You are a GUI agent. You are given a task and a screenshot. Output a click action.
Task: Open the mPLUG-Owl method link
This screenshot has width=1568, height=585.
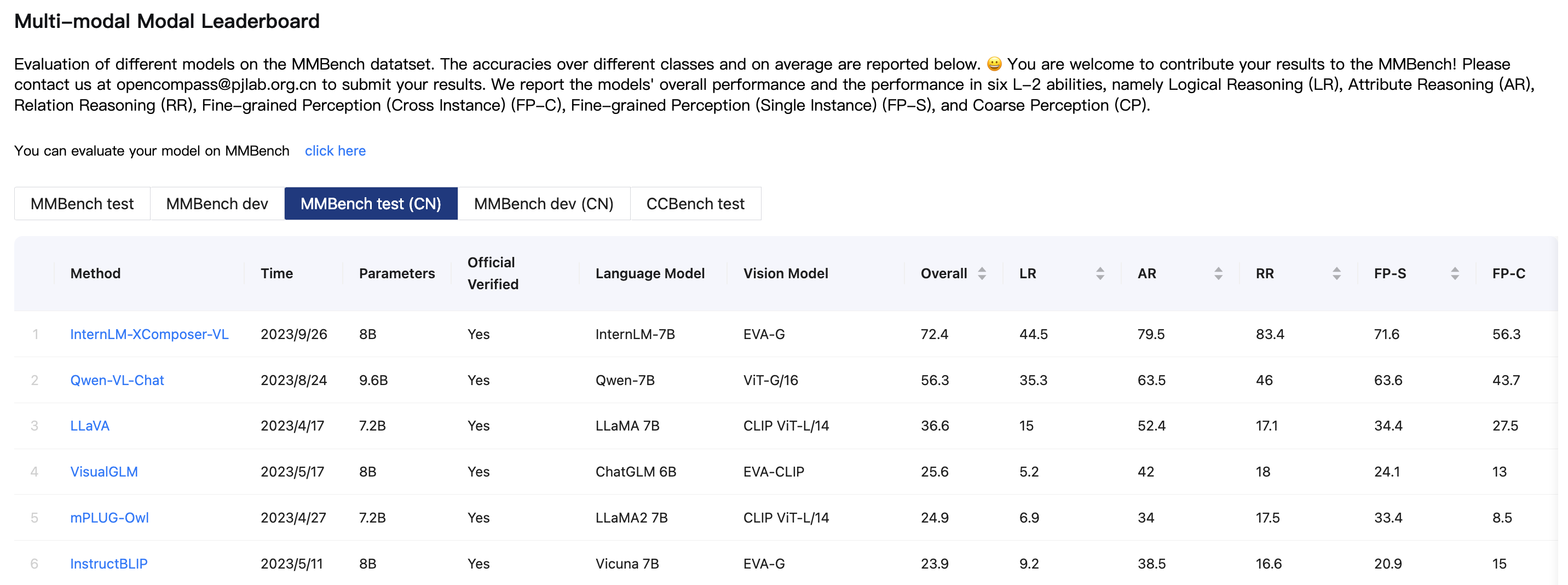tap(109, 518)
